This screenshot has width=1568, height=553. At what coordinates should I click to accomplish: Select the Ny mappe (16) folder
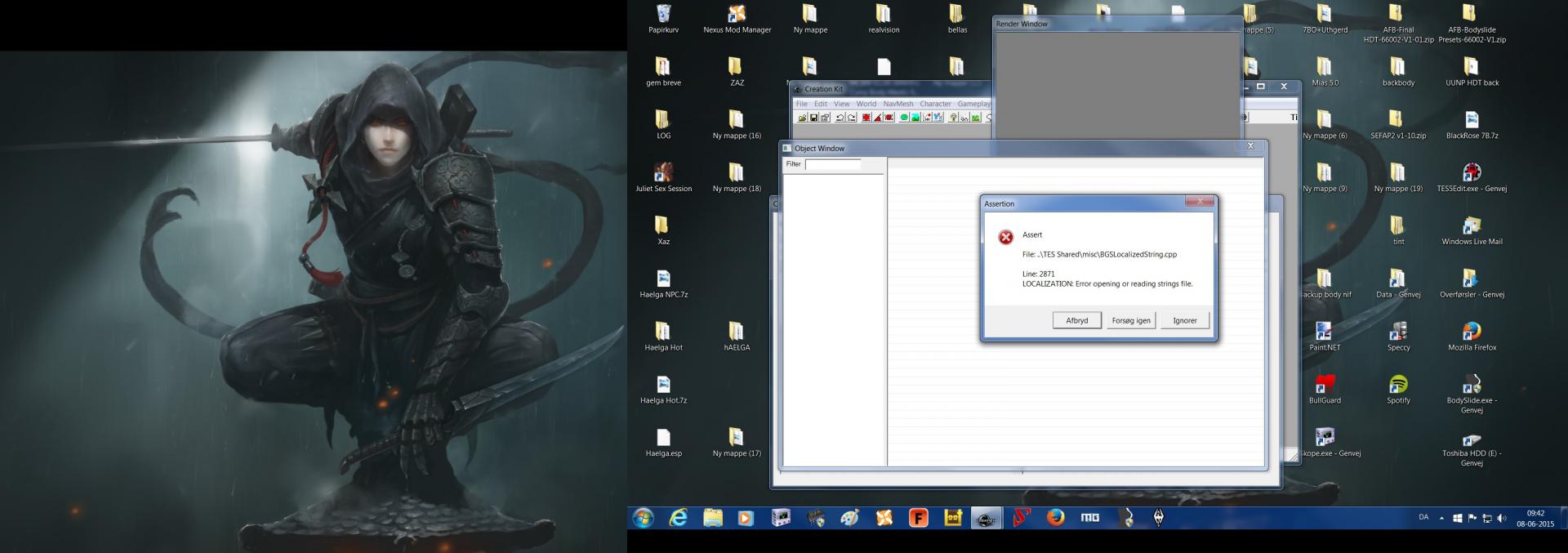737,125
